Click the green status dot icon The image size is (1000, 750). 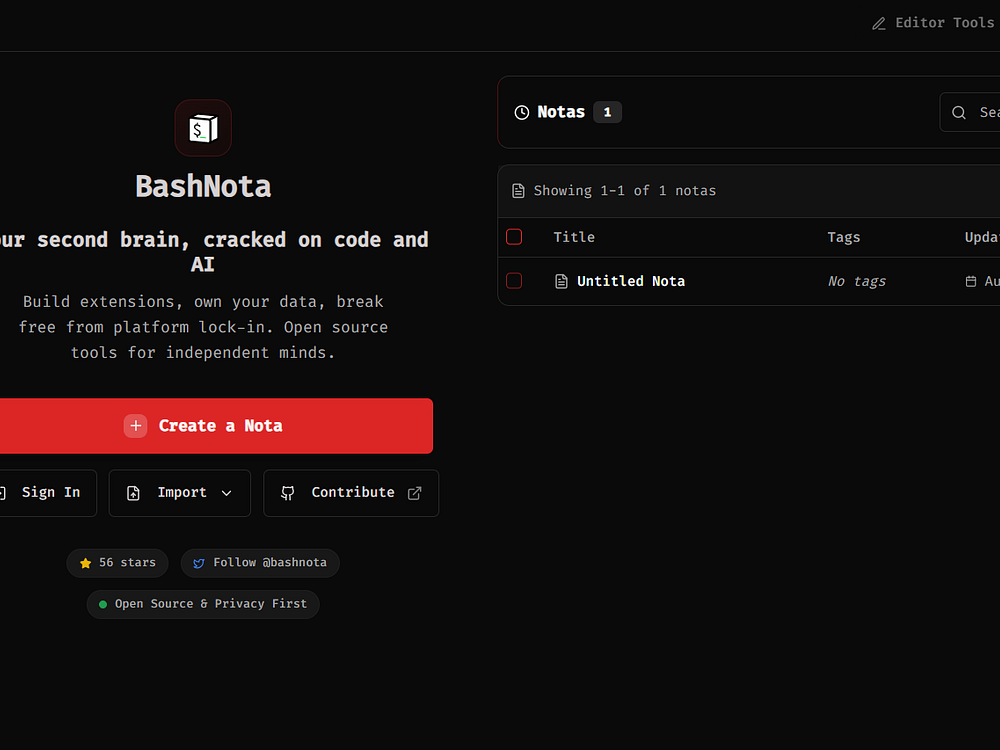103,605
